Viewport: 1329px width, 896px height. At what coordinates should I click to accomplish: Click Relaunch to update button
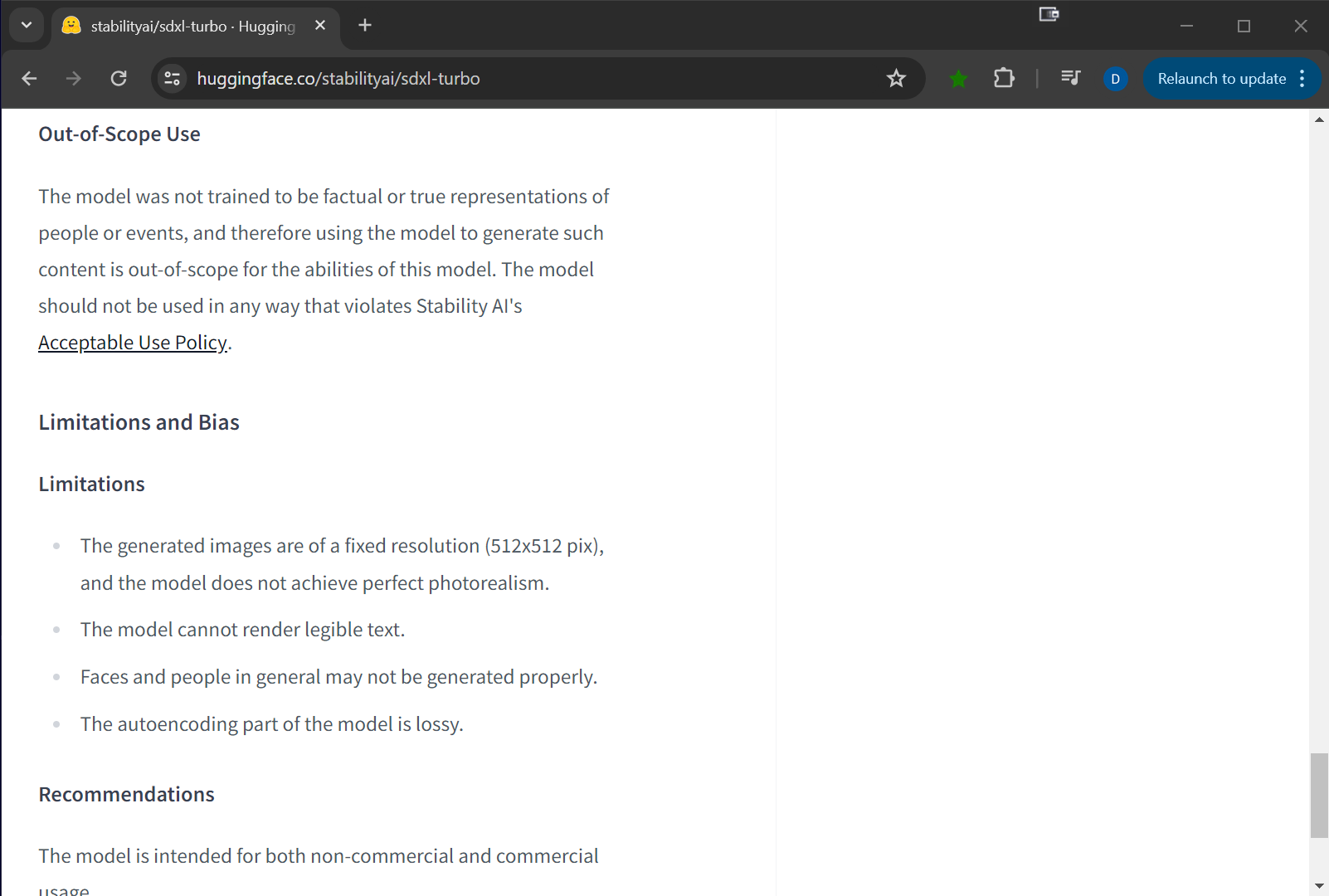tap(1221, 79)
